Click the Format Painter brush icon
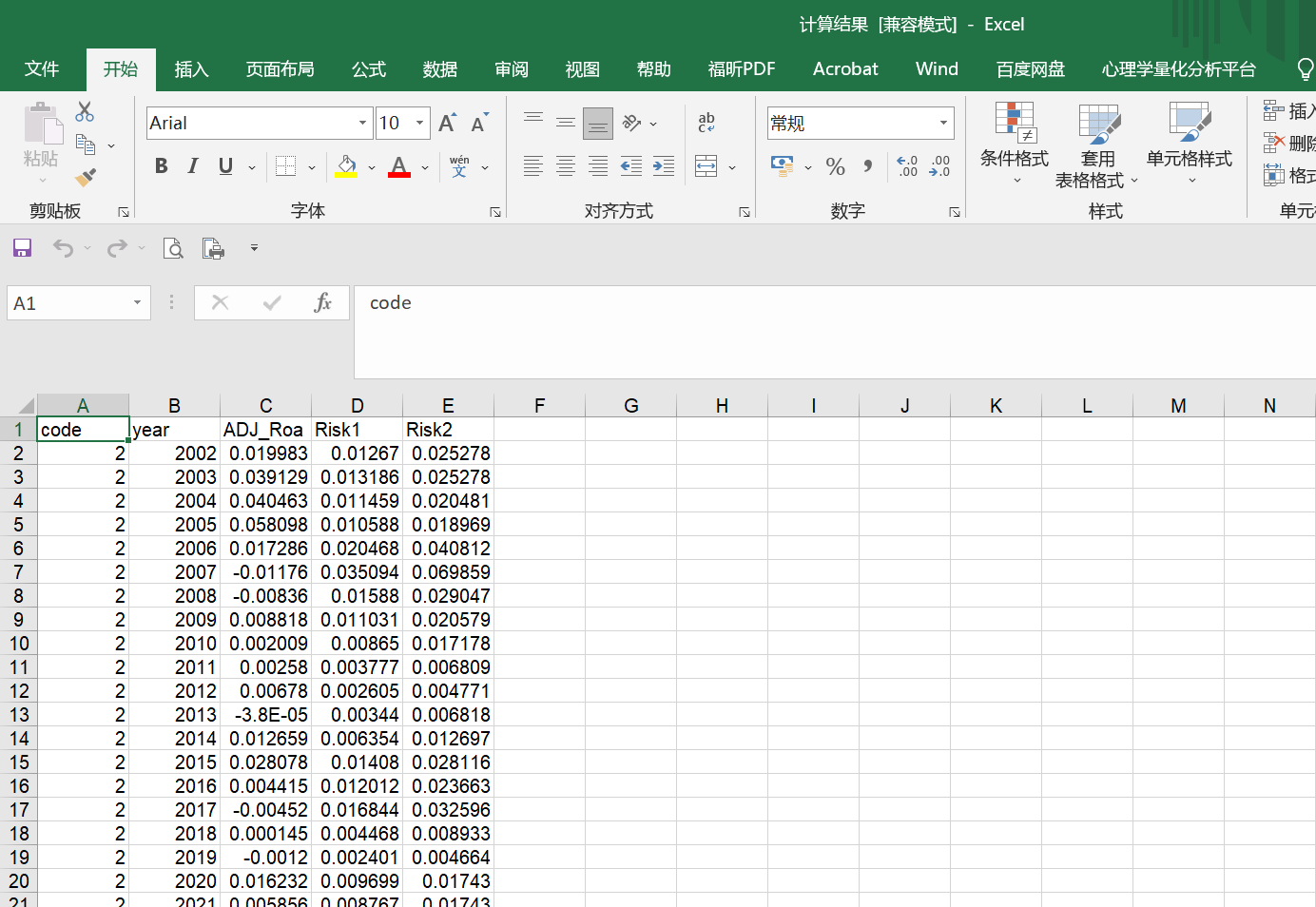Screen dimensions: 1316x907 [x=86, y=177]
